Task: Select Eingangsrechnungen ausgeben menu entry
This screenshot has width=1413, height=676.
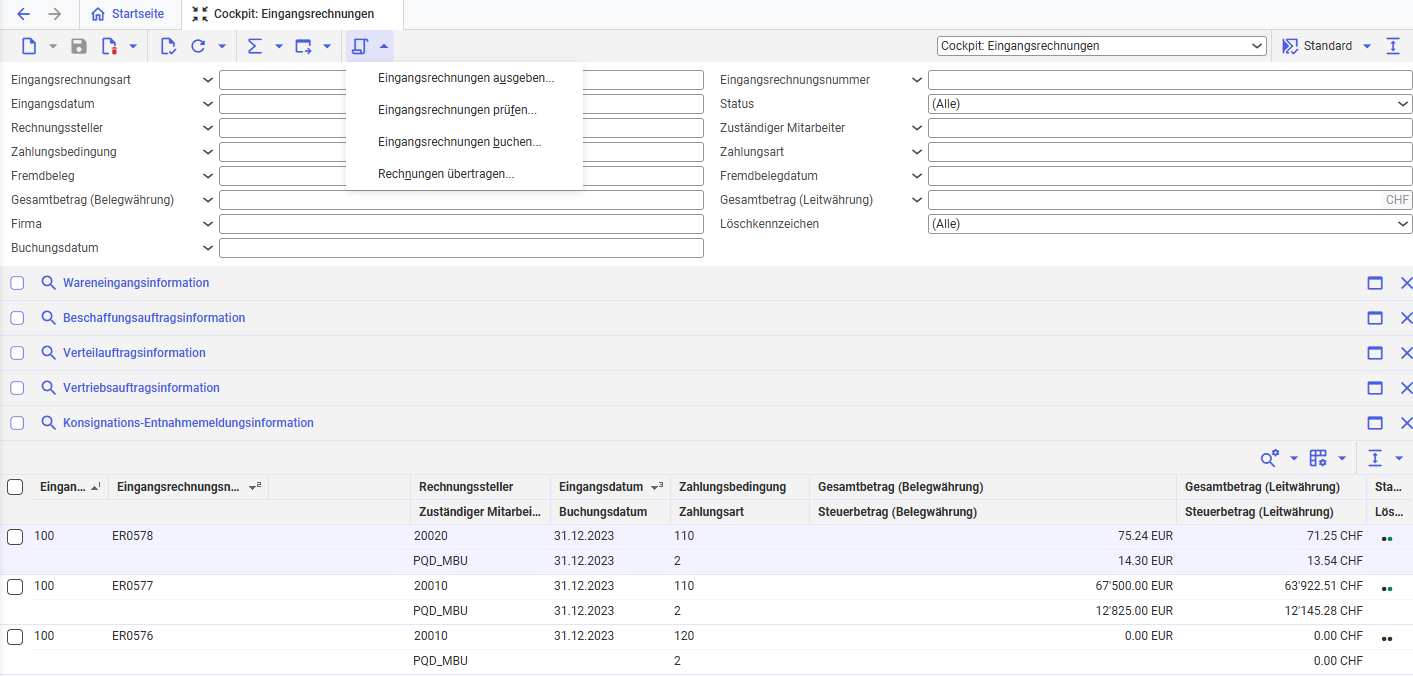Action: coord(464,78)
